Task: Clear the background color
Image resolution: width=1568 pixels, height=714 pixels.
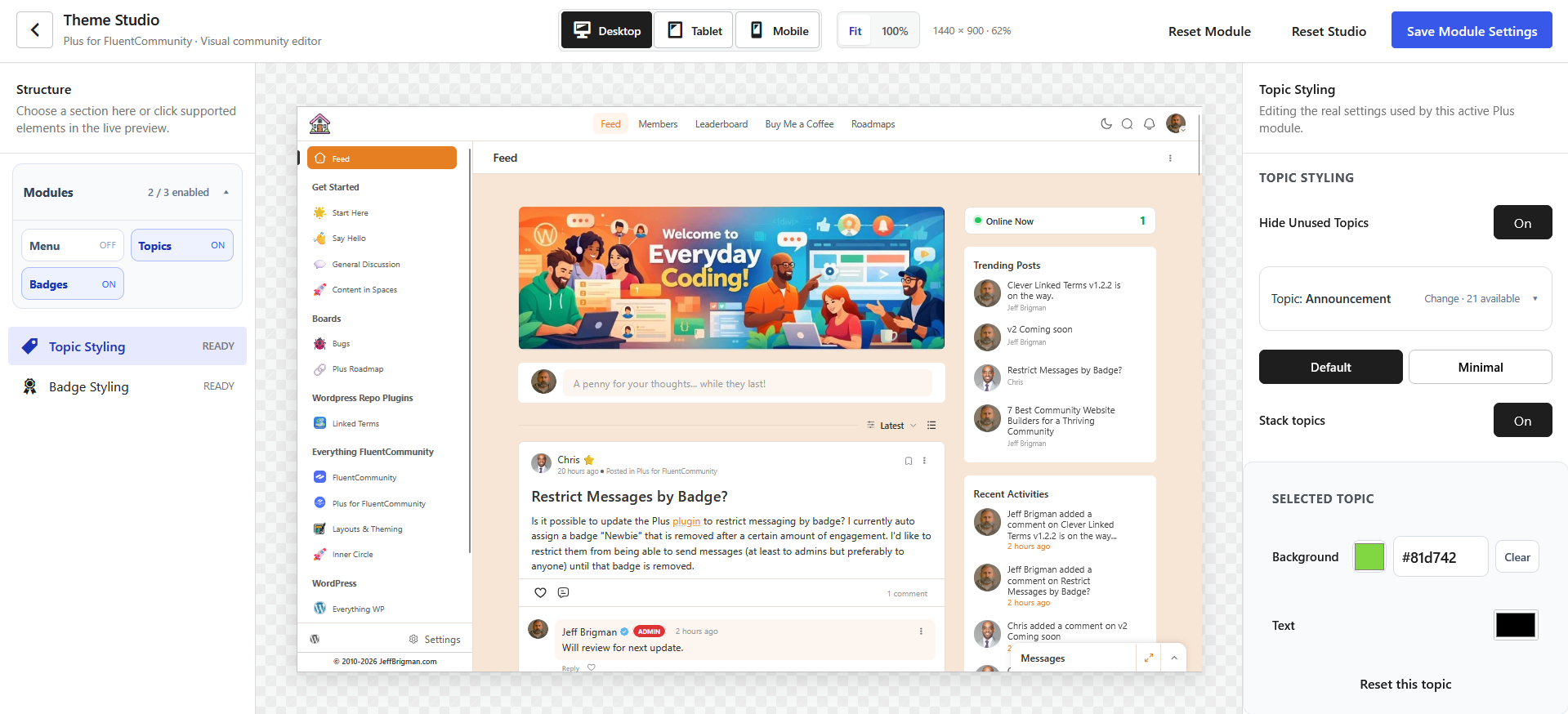Action: click(x=1517, y=556)
